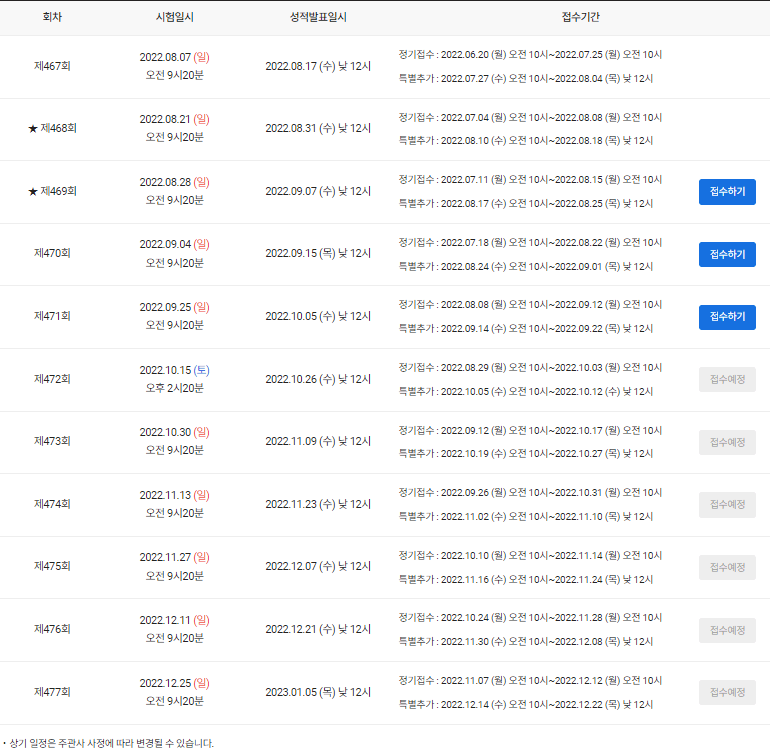Click 정기접수 line starting 2022.11.07
The image size is (772, 755).
coord(530,681)
